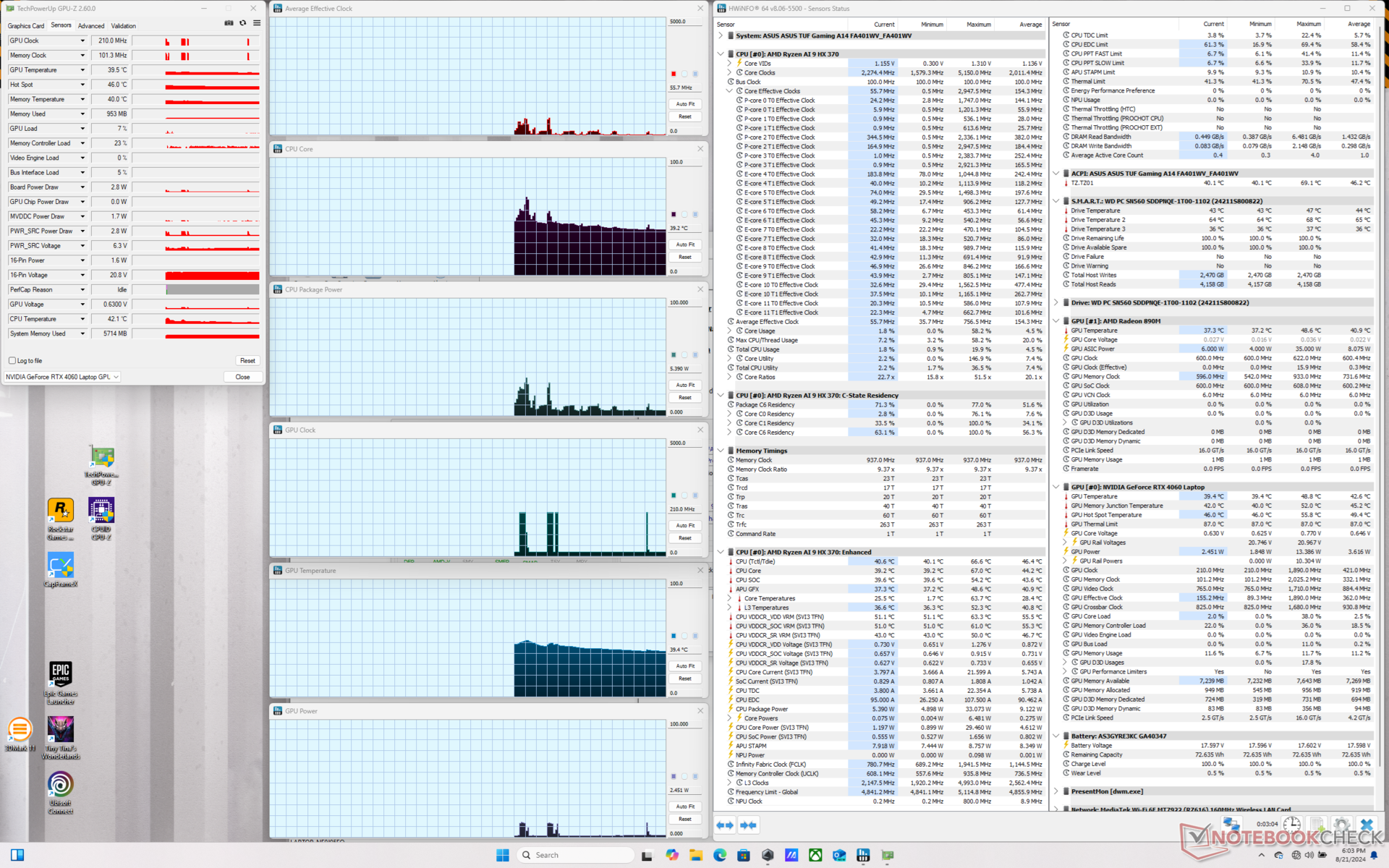Click the GPU-Z screenshot camera icon
The width and height of the screenshot is (1389, 868).
coord(229,23)
